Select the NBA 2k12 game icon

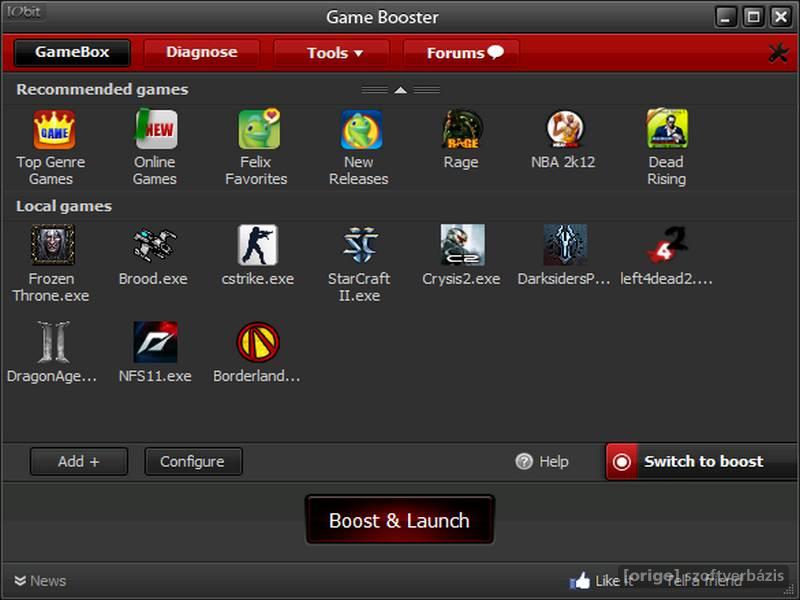pyautogui.click(x=564, y=129)
